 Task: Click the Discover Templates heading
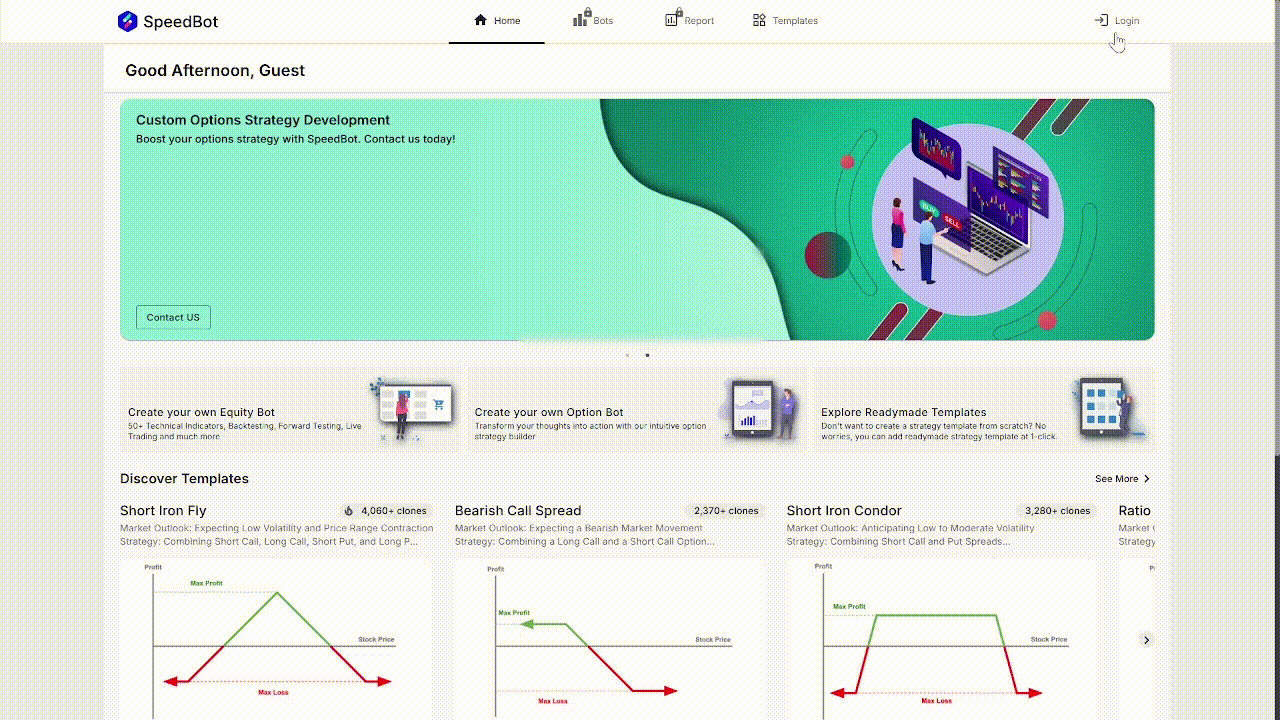pos(184,479)
